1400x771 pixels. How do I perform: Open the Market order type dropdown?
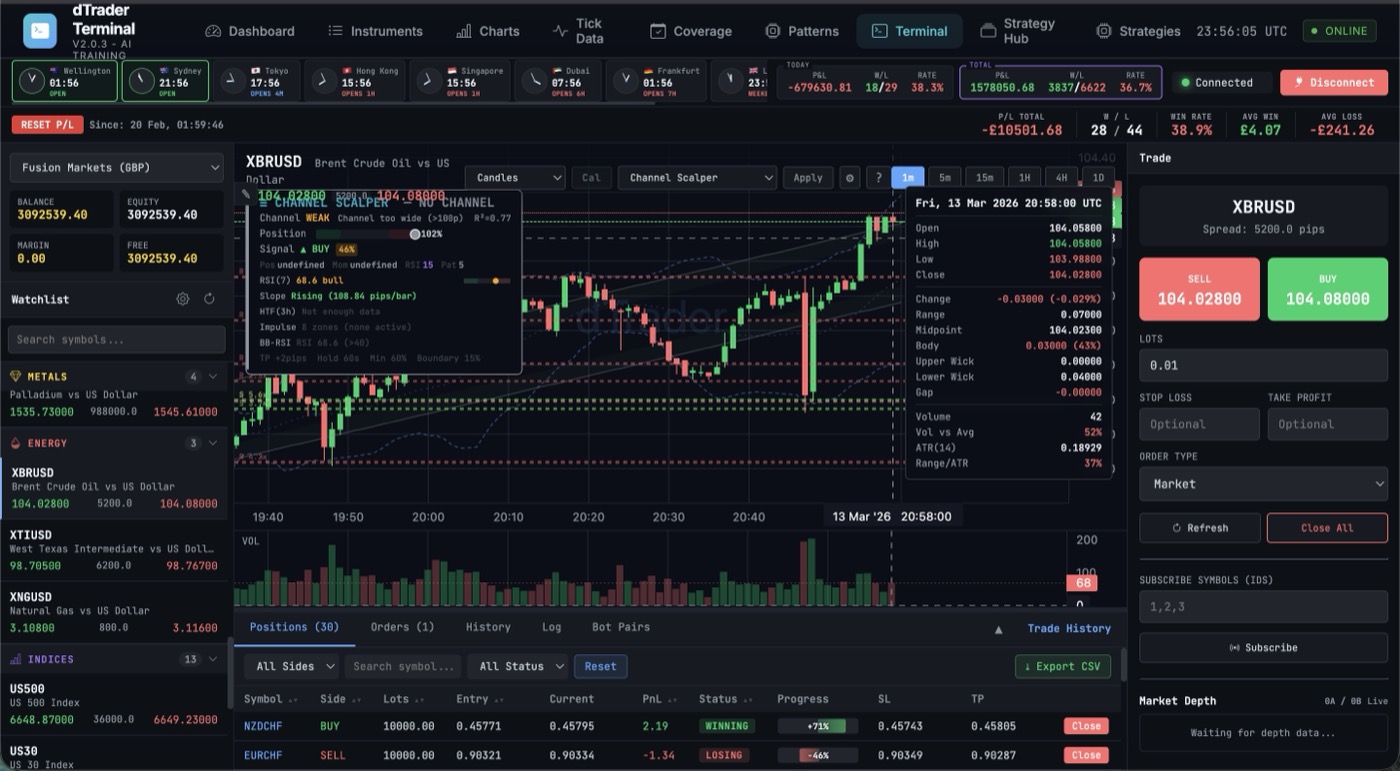click(1263, 483)
